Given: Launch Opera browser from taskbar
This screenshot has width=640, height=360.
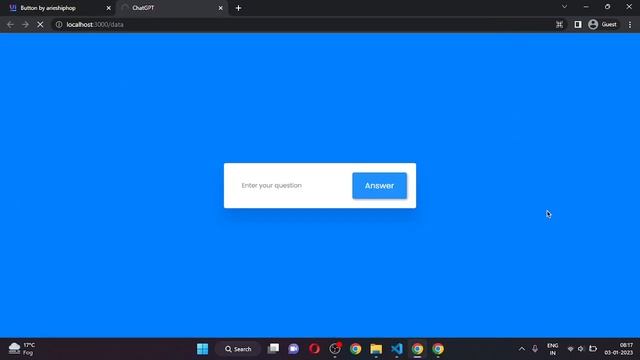Looking at the screenshot, I should (x=314, y=349).
